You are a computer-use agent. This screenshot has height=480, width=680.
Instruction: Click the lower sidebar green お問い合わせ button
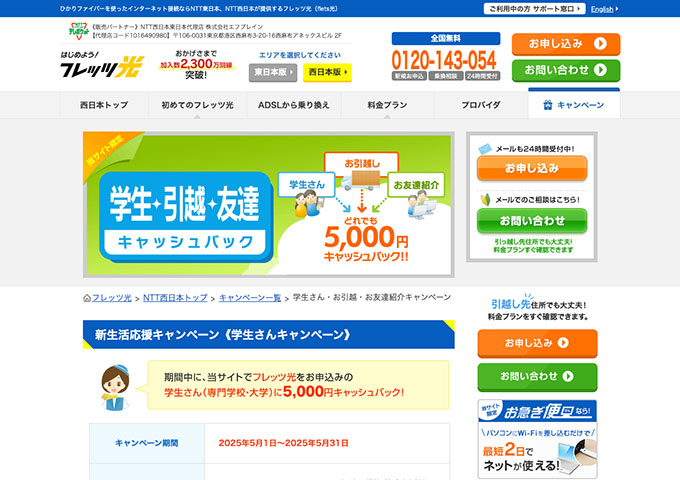point(537,377)
